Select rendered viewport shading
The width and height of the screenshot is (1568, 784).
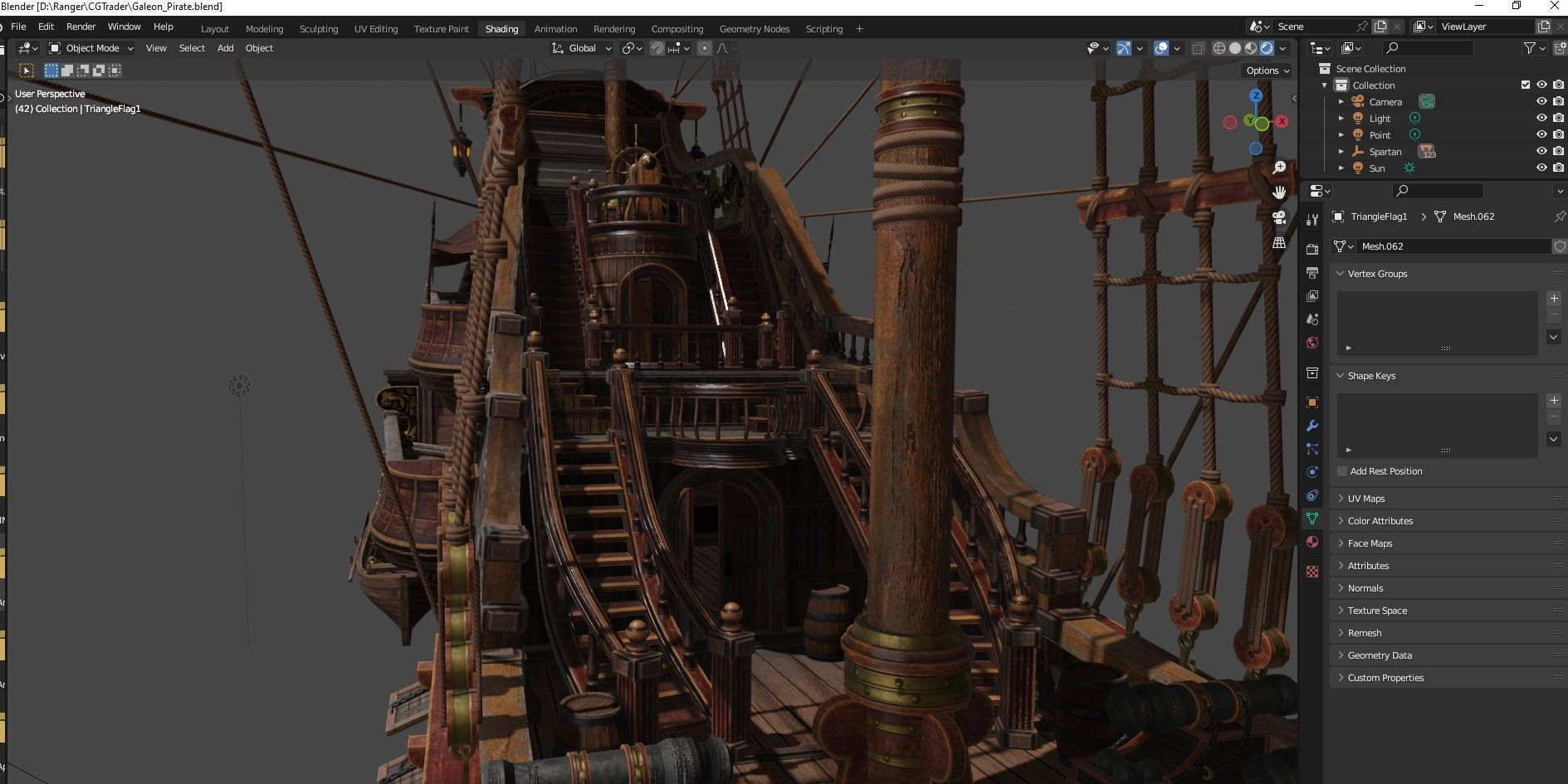(x=1267, y=48)
